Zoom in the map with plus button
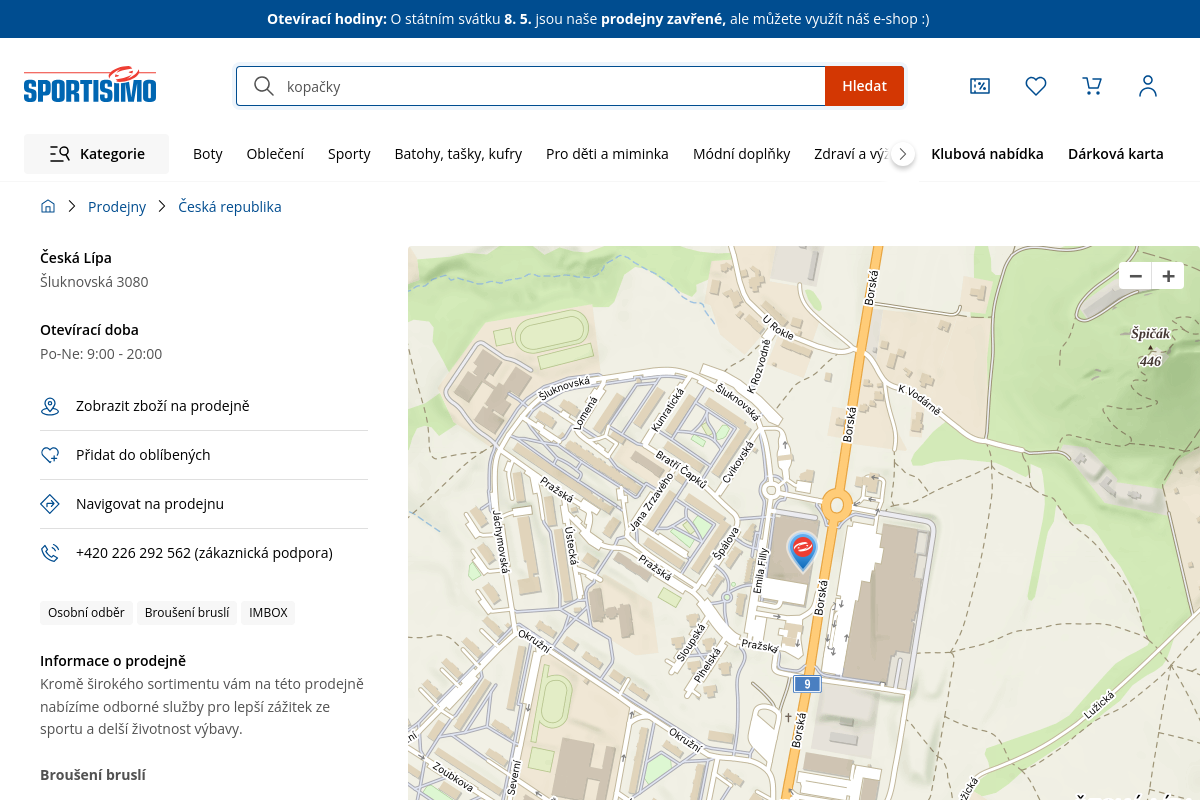1200x800 pixels. tap(1168, 276)
